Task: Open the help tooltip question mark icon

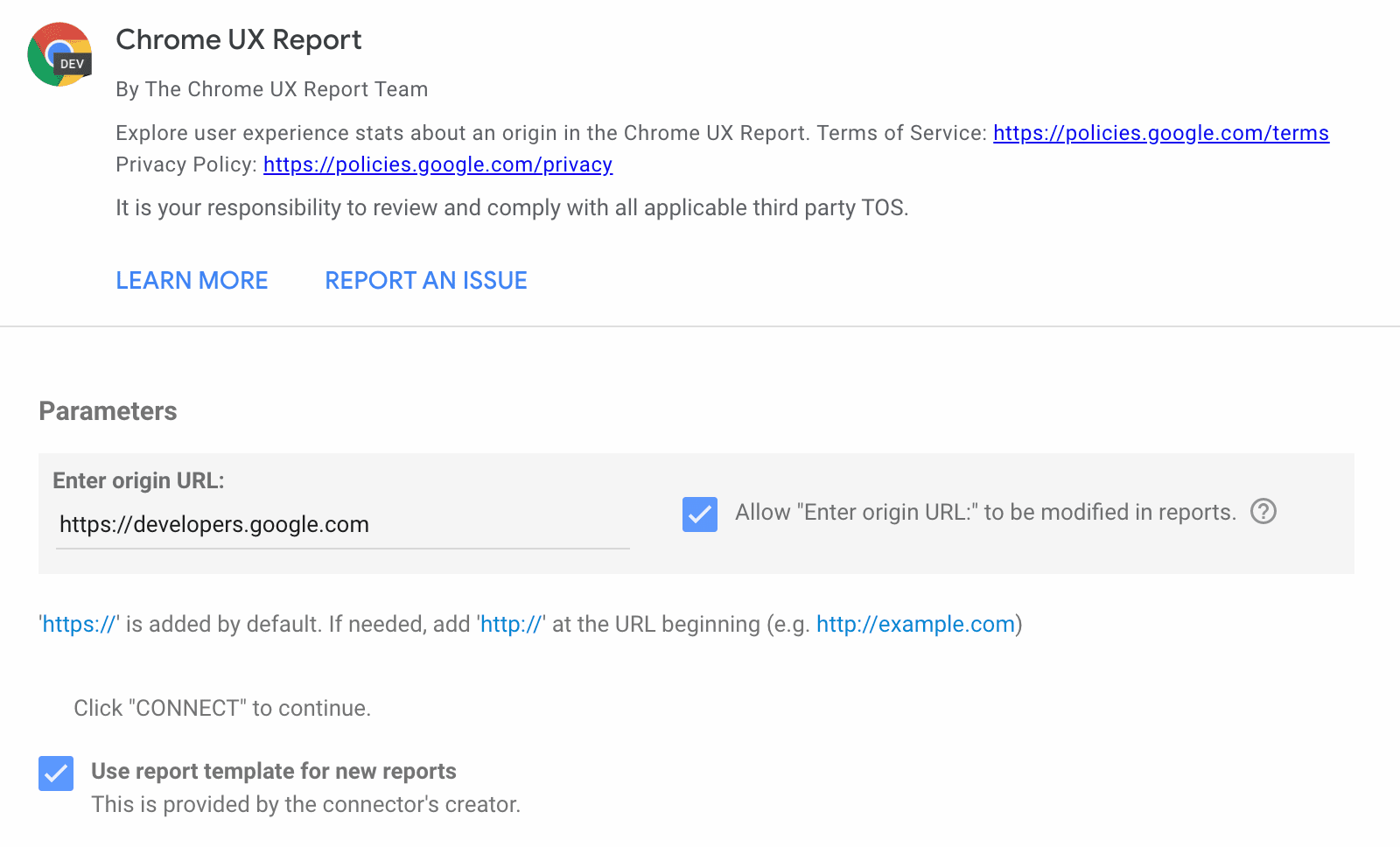Action: click(1263, 513)
